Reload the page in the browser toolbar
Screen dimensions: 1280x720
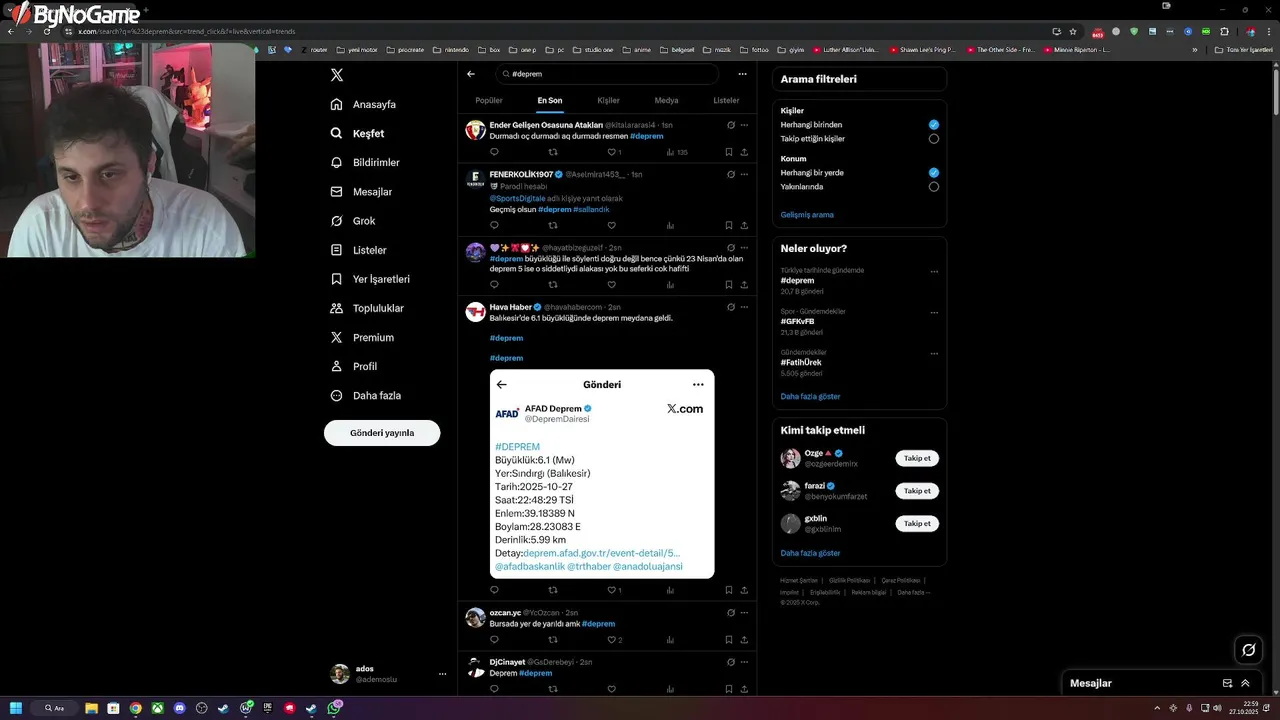46,31
